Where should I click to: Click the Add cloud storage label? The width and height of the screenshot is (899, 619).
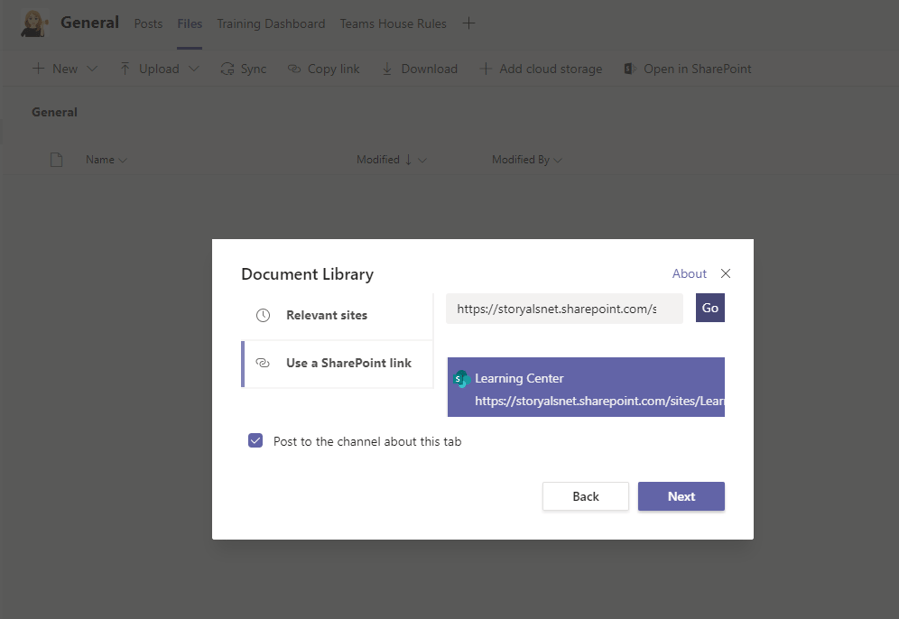[550, 69]
